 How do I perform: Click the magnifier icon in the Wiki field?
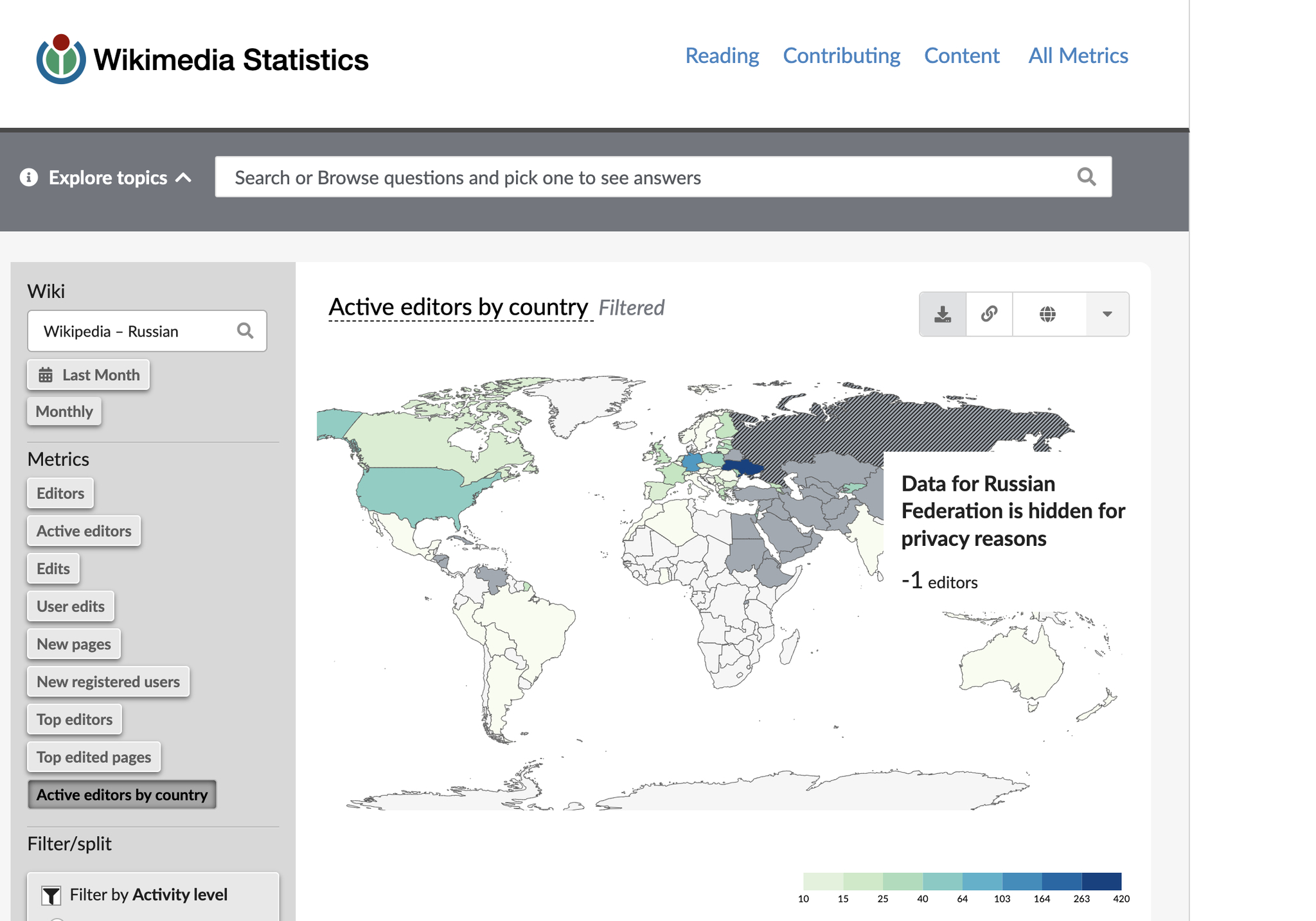pos(245,331)
